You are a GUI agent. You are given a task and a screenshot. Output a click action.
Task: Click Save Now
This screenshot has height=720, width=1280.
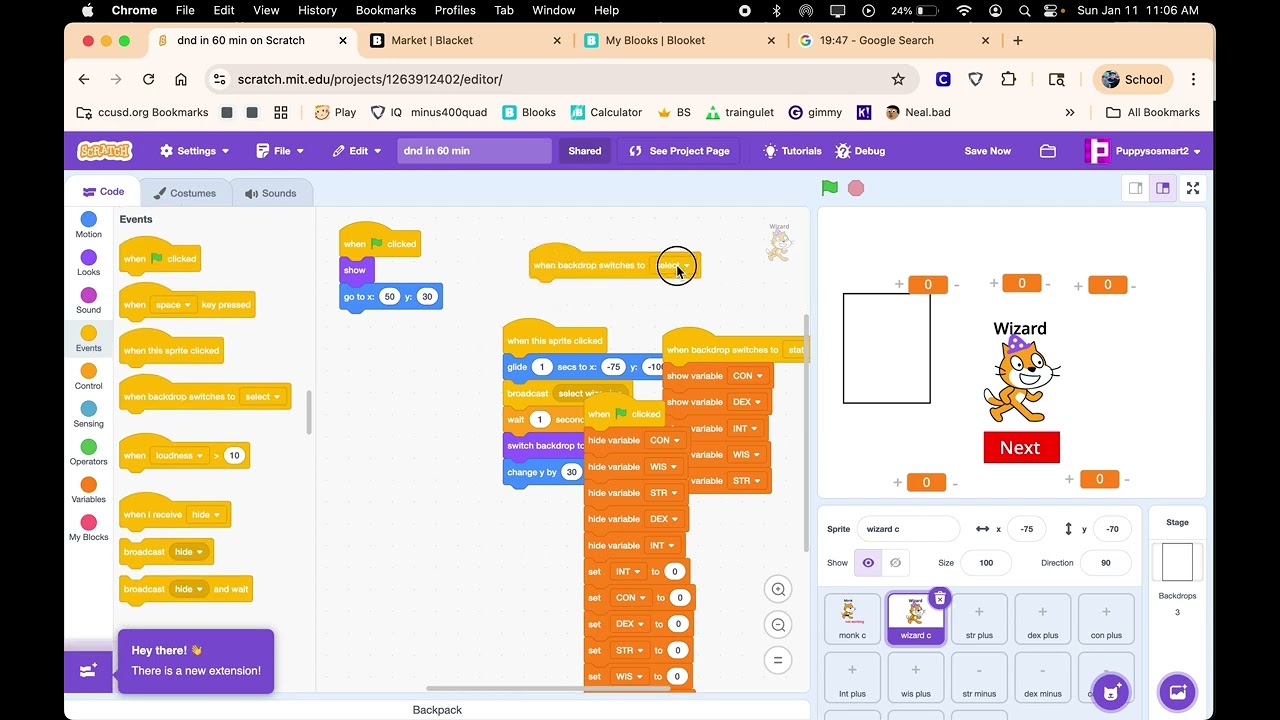tap(988, 151)
